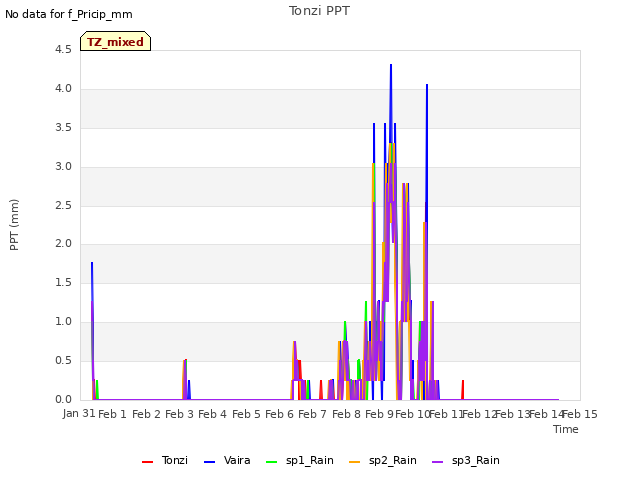Click the Feb 9 x-axis tick label
This screenshot has width=640, height=480.
[x=379, y=414]
